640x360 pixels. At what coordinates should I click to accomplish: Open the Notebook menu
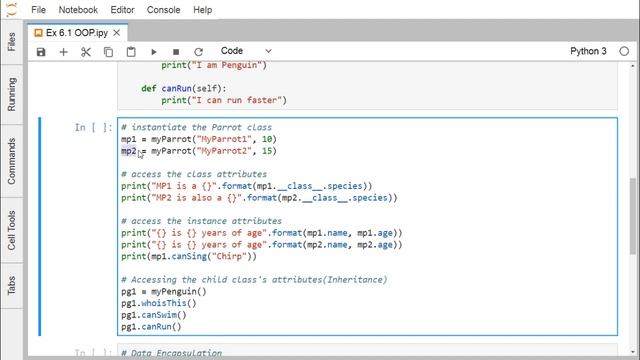click(x=78, y=10)
